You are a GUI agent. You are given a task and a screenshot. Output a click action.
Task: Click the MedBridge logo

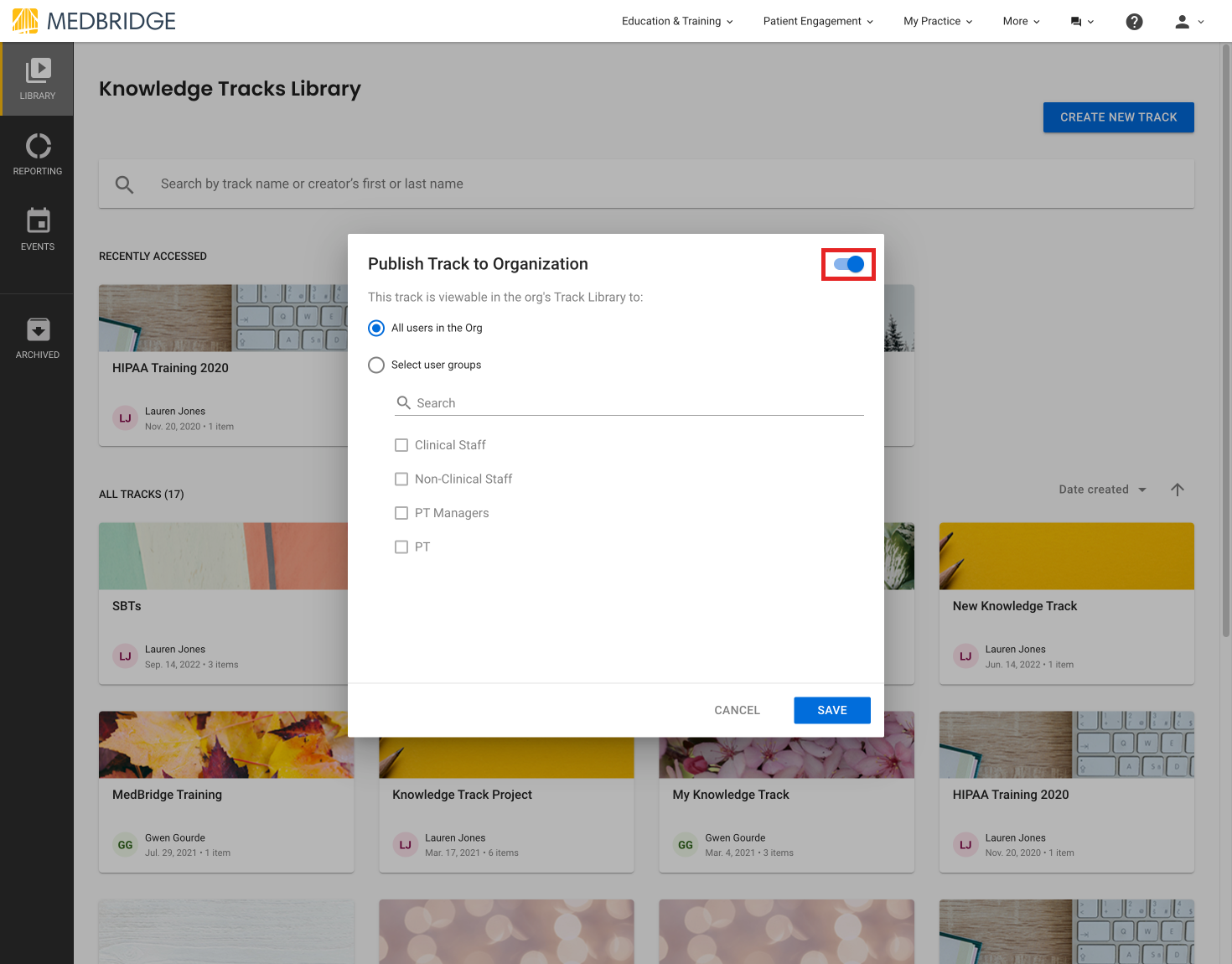click(92, 20)
